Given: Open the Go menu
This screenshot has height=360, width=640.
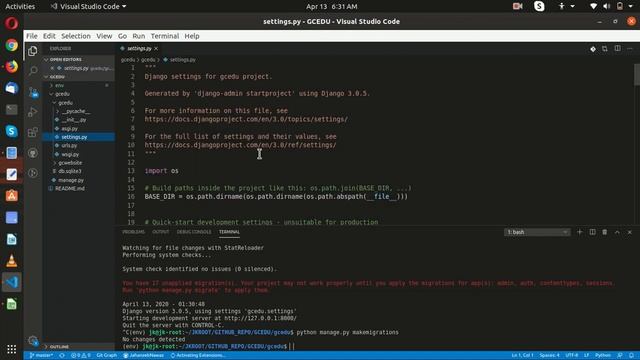Looking at the screenshot, I should (x=122, y=36).
